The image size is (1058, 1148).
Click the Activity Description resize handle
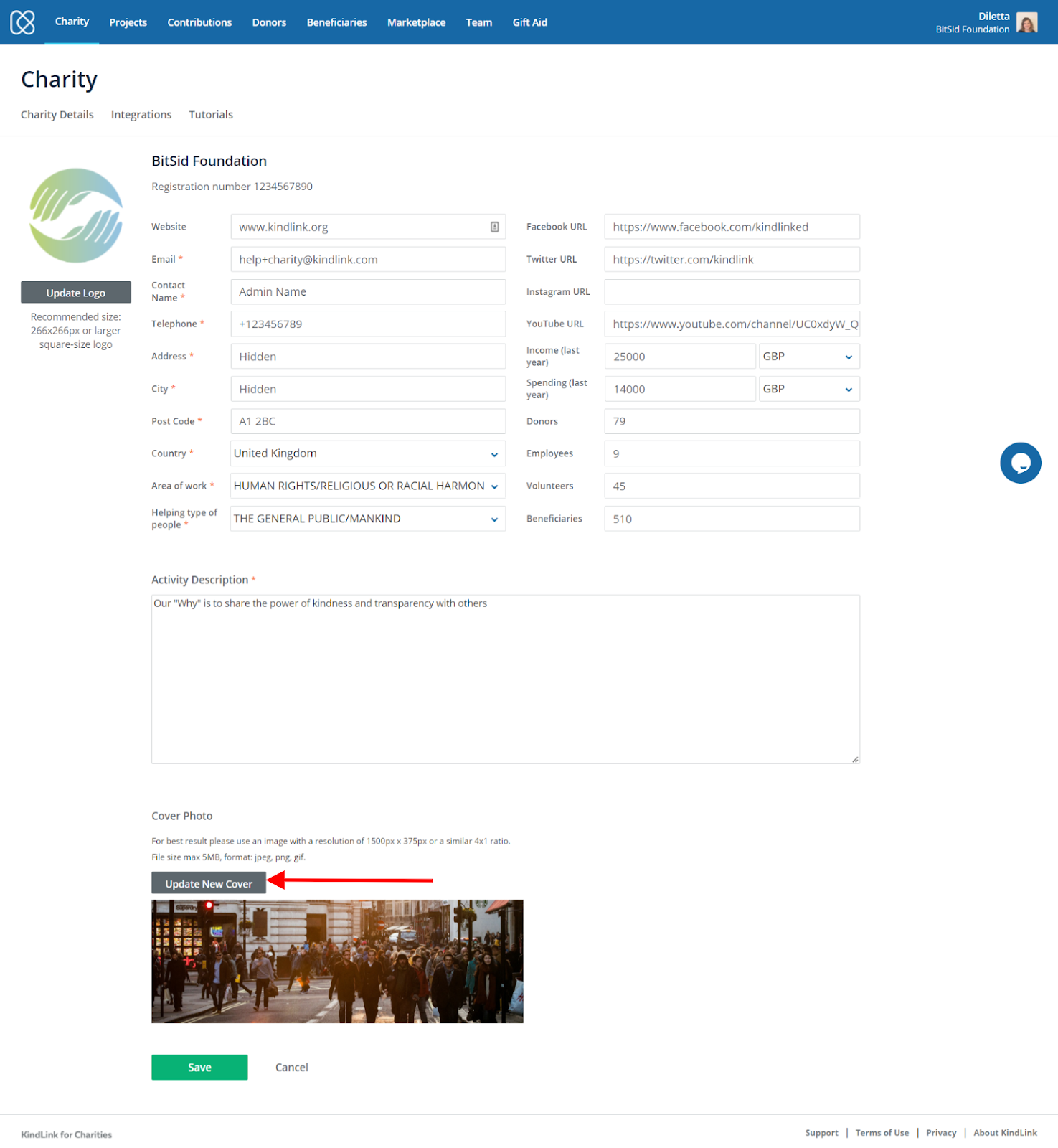click(x=855, y=759)
